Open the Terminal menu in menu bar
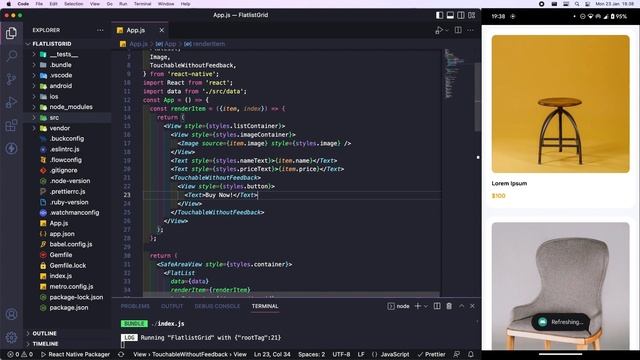The width and height of the screenshot is (640, 360). (142, 4)
